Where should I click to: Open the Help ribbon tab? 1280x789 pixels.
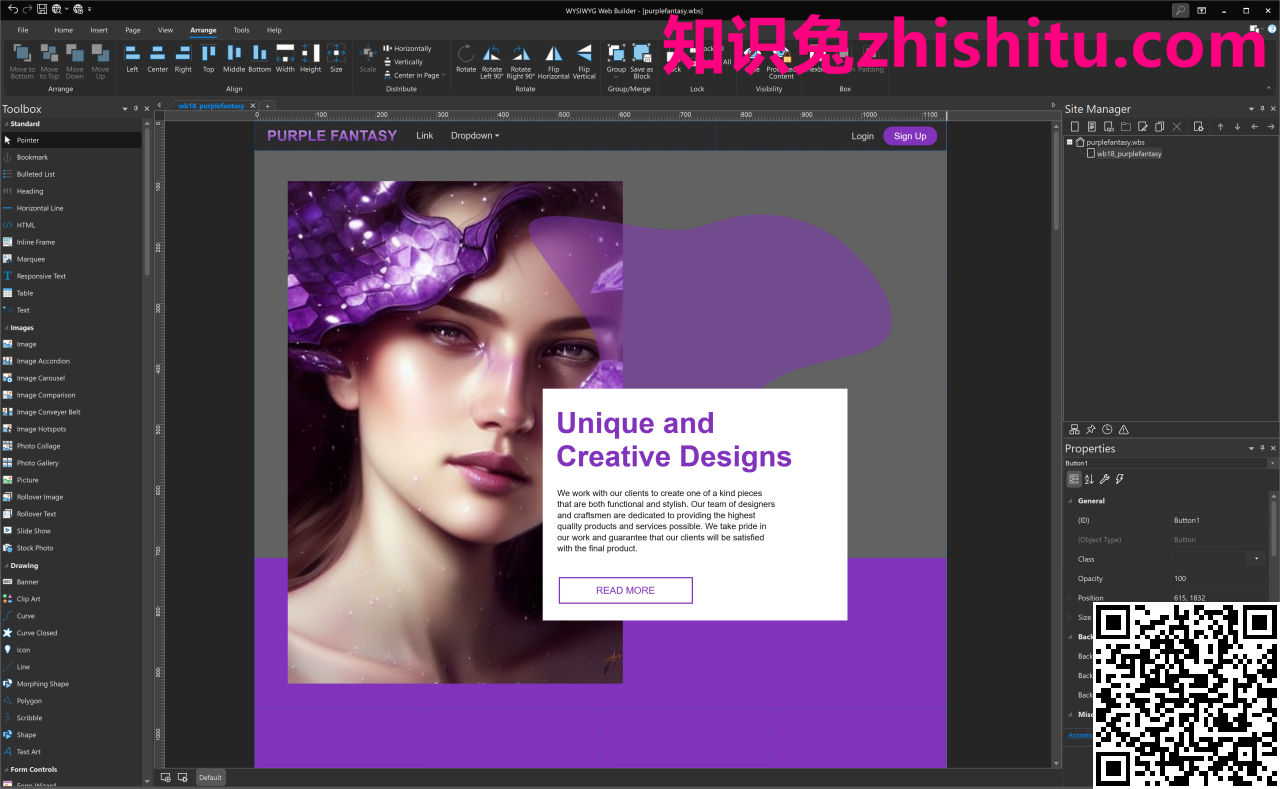274,30
